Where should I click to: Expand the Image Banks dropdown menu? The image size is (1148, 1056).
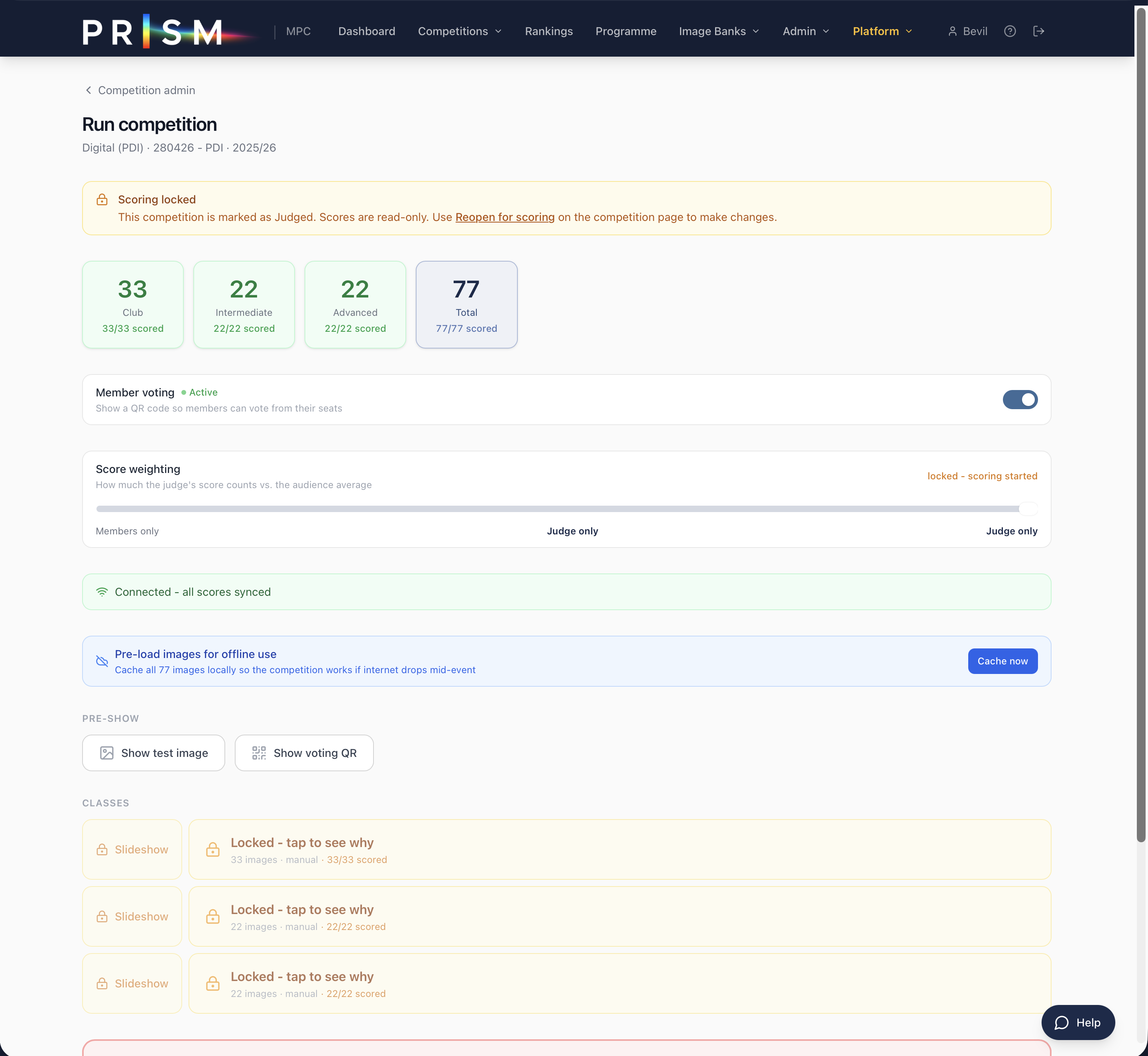(x=719, y=32)
